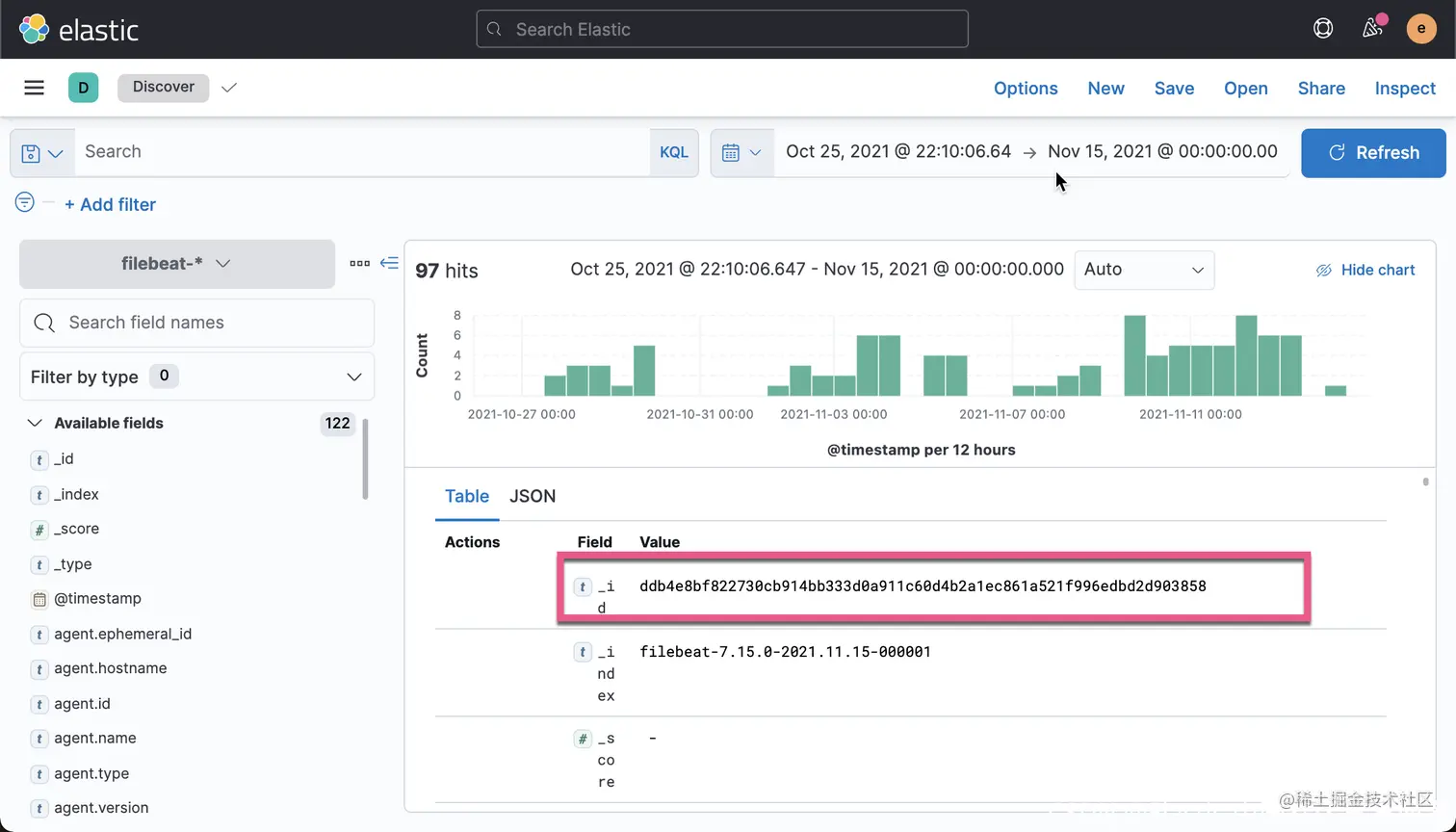Open the Inspect panel
The width and height of the screenshot is (1456, 832).
point(1405,88)
